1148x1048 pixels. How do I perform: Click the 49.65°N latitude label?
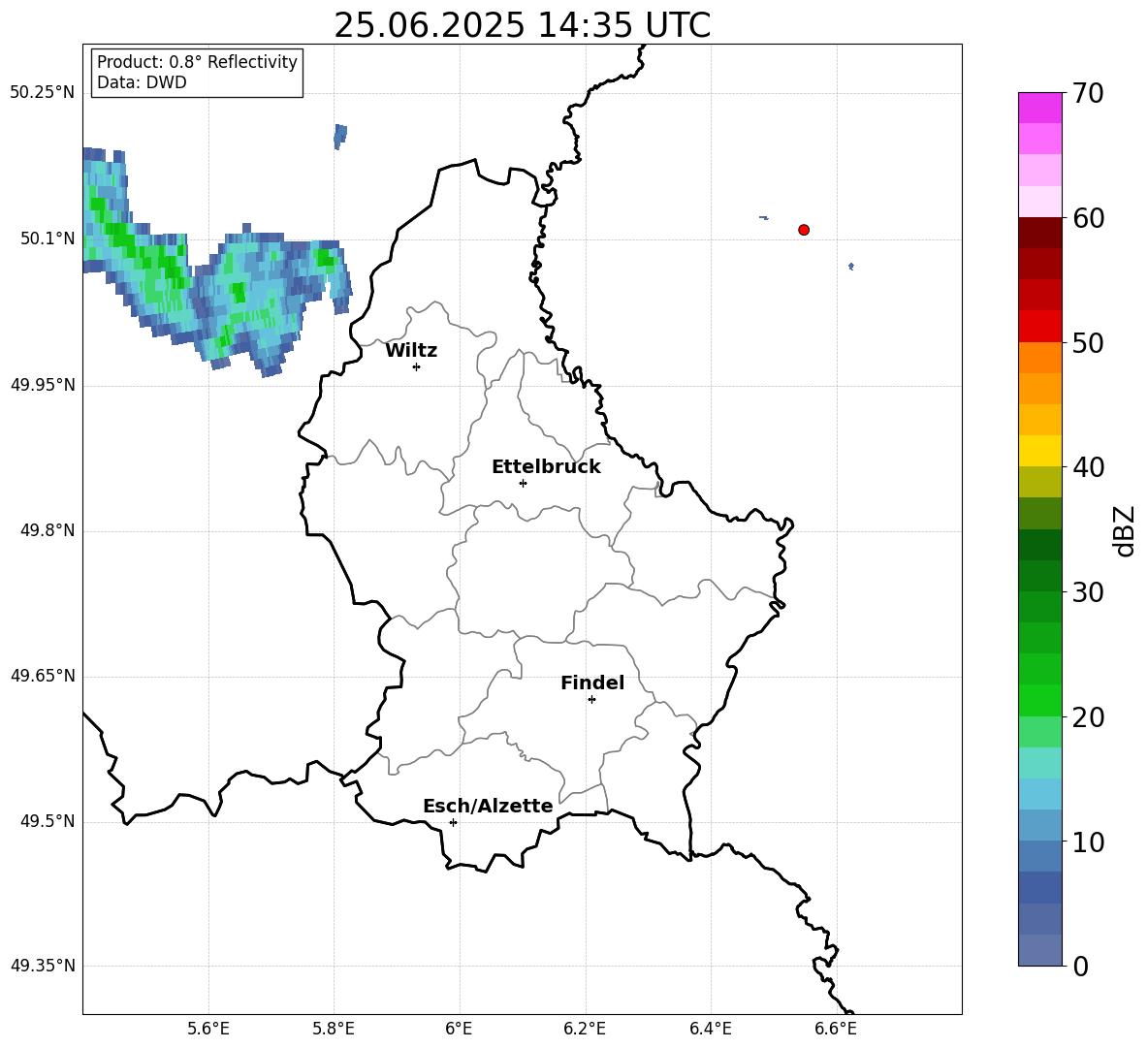pyautogui.click(x=43, y=675)
